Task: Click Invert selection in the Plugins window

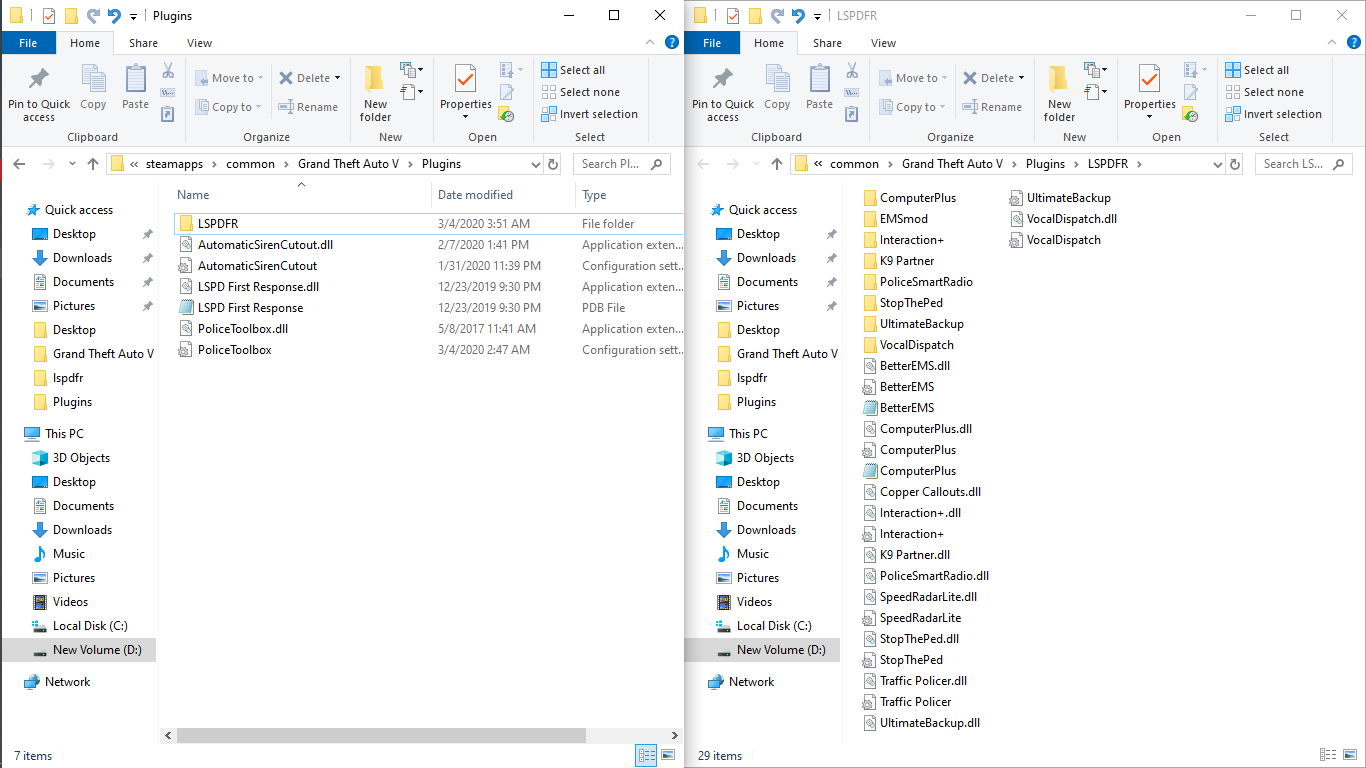Action: 589,114
